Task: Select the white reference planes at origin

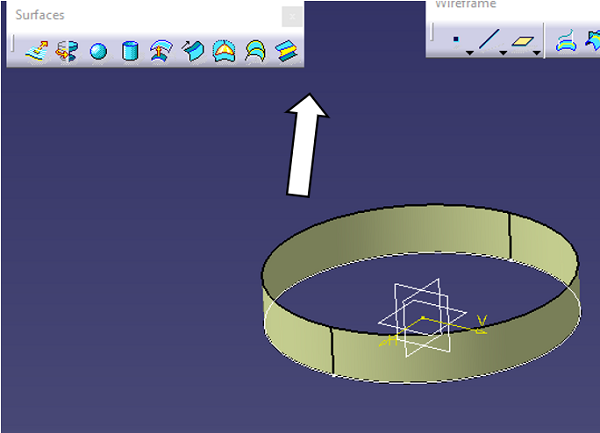Action: coord(422,317)
